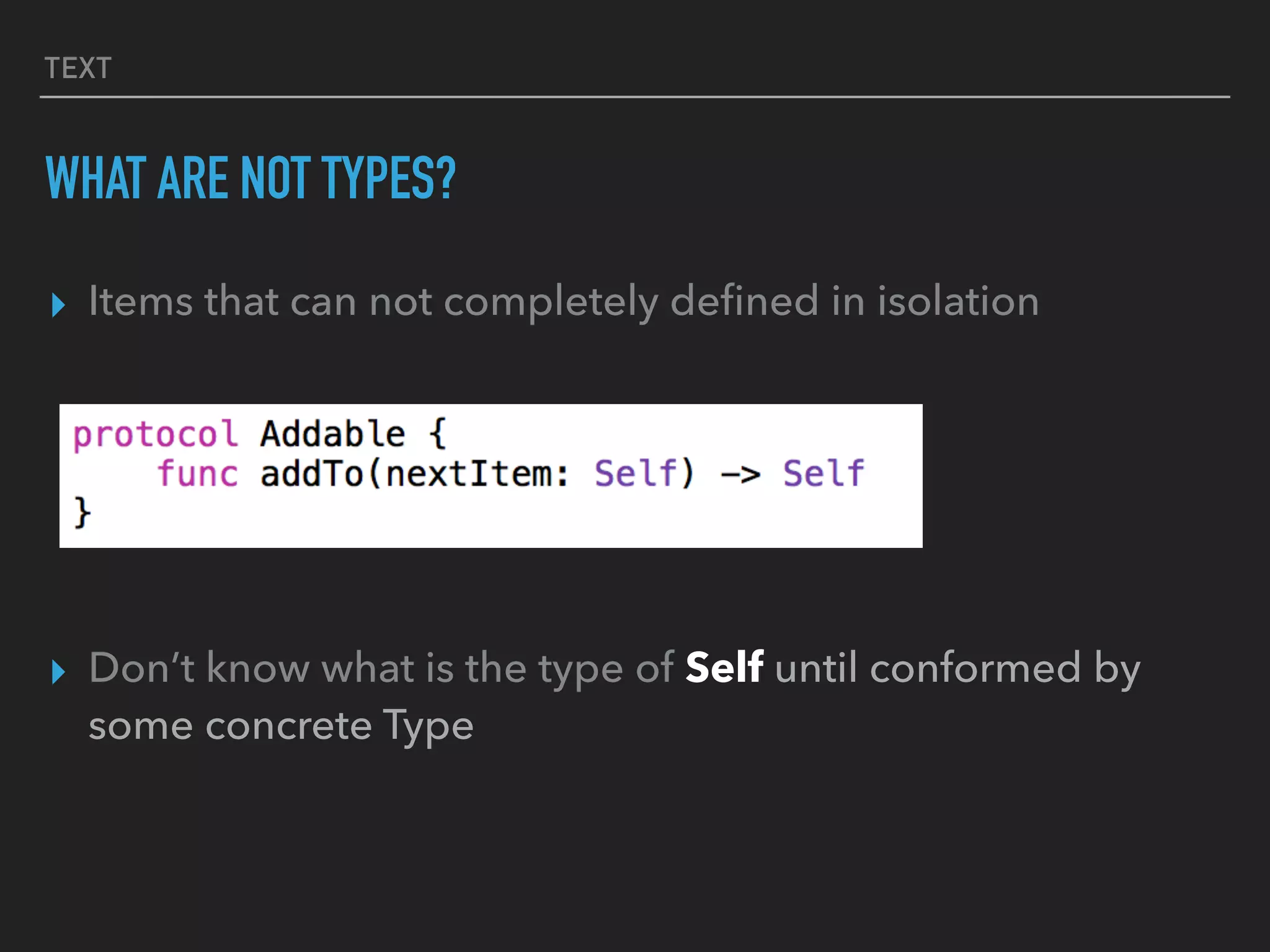Image resolution: width=1270 pixels, height=952 pixels.
Task: Click the closing brace of the code block
Action: pyautogui.click(x=82, y=513)
